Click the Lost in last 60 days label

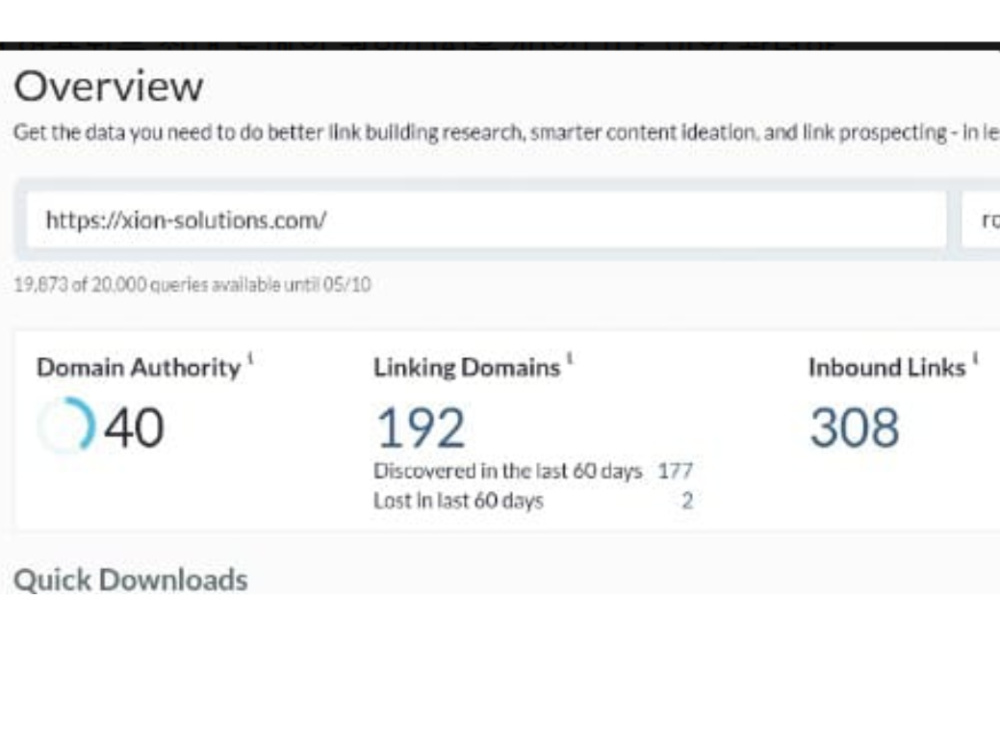(459, 501)
